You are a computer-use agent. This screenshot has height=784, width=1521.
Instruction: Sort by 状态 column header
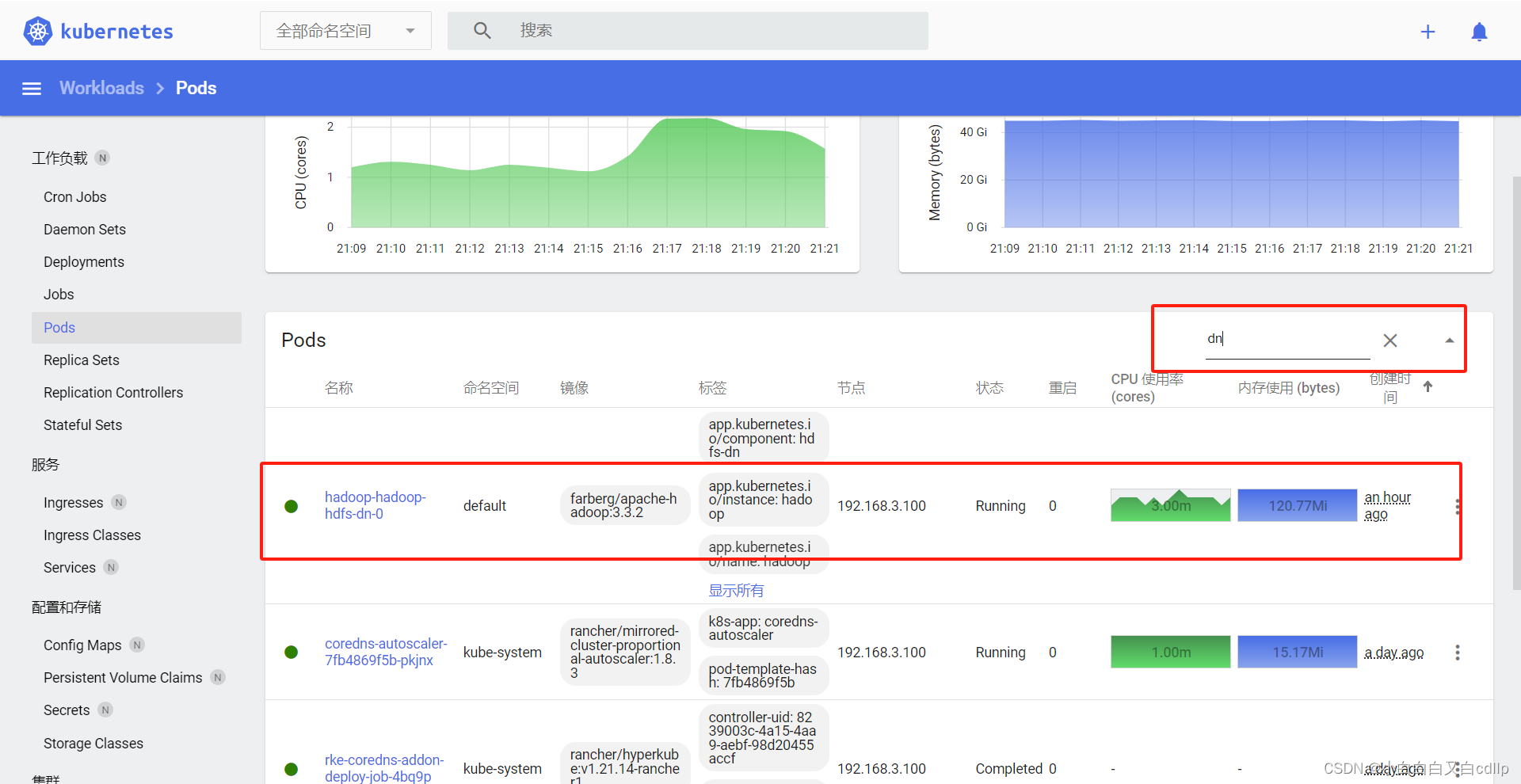click(989, 388)
